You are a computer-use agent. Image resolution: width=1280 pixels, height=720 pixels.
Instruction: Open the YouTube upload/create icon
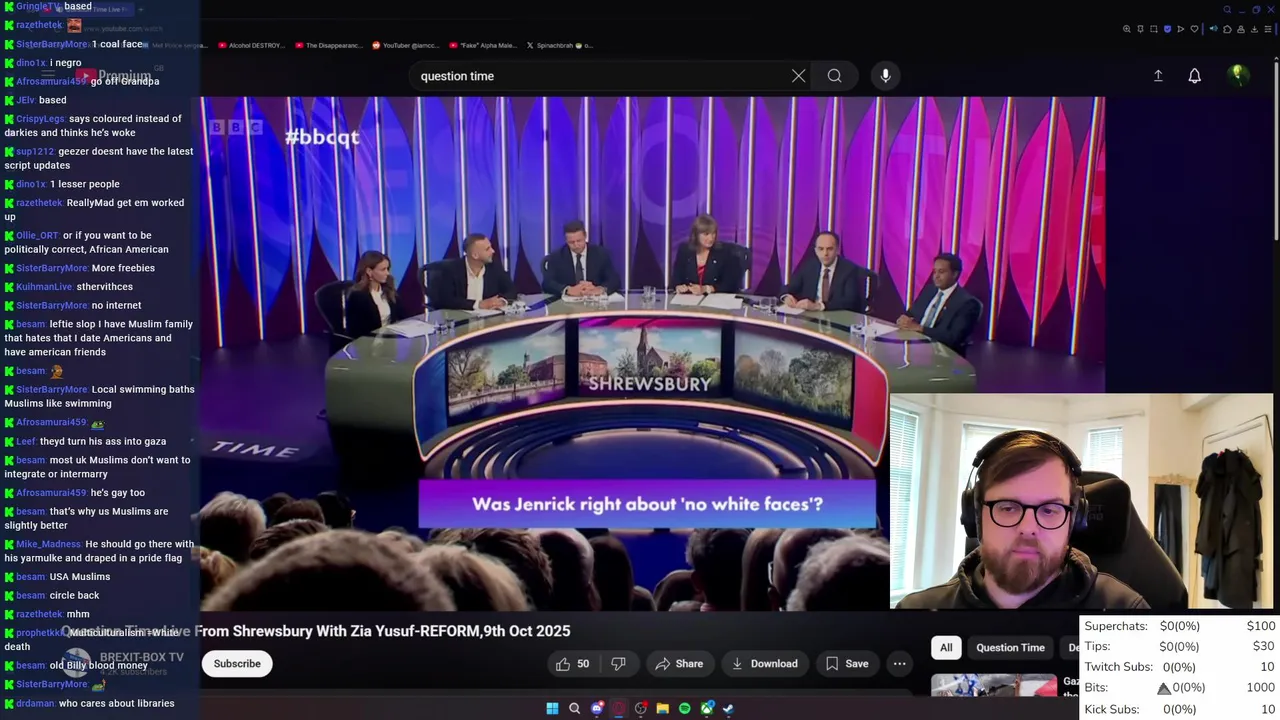pyautogui.click(x=1158, y=76)
